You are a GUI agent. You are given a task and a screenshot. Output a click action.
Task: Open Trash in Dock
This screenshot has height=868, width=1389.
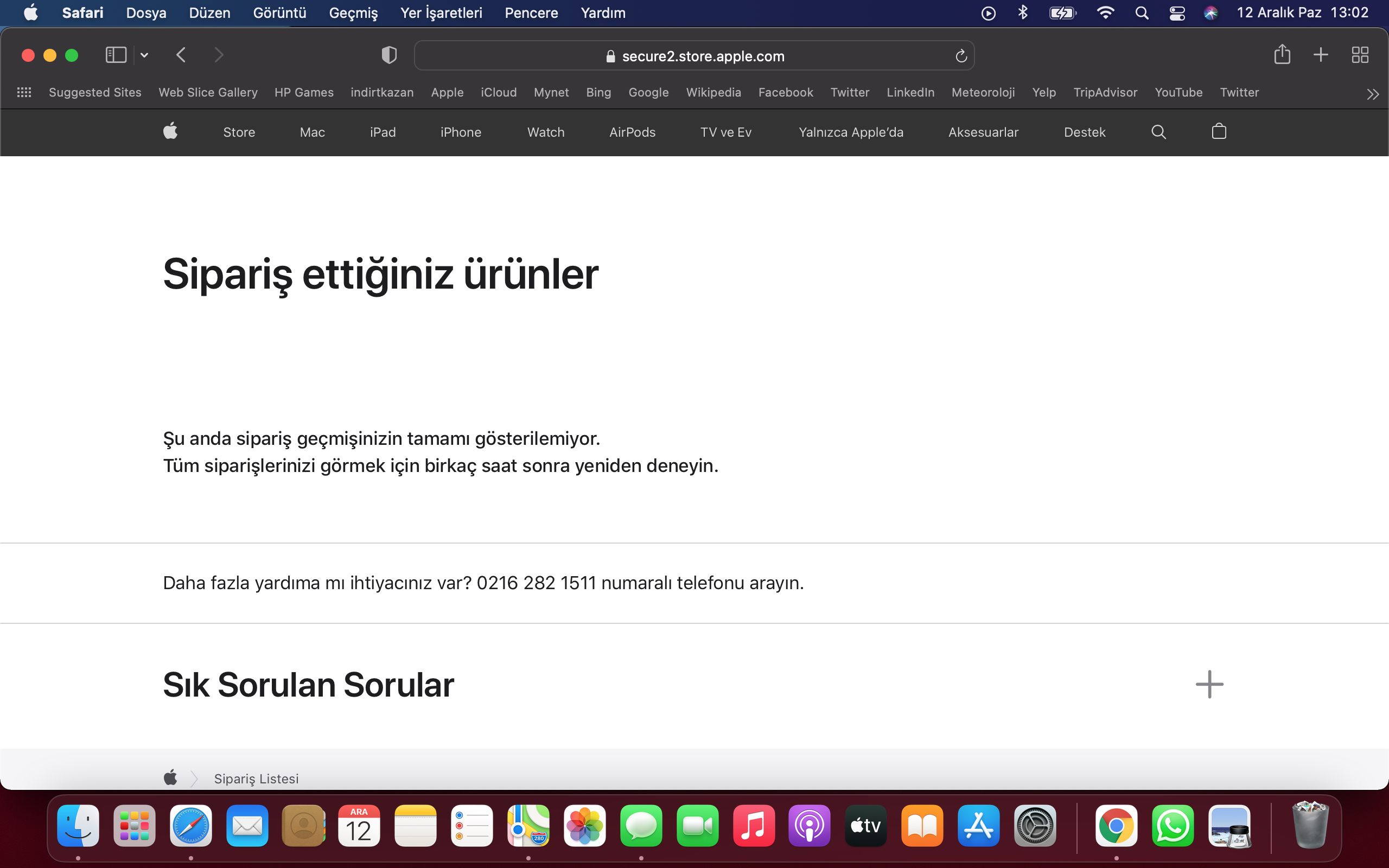(x=1310, y=825)
